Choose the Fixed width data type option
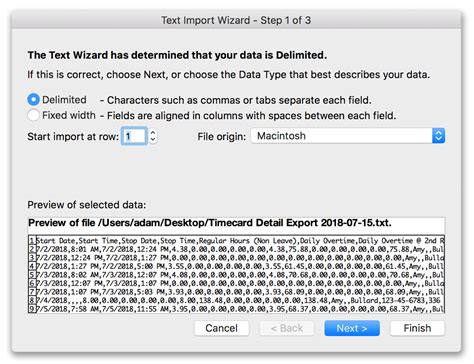474x364 pixels. [x=33, y=115]
